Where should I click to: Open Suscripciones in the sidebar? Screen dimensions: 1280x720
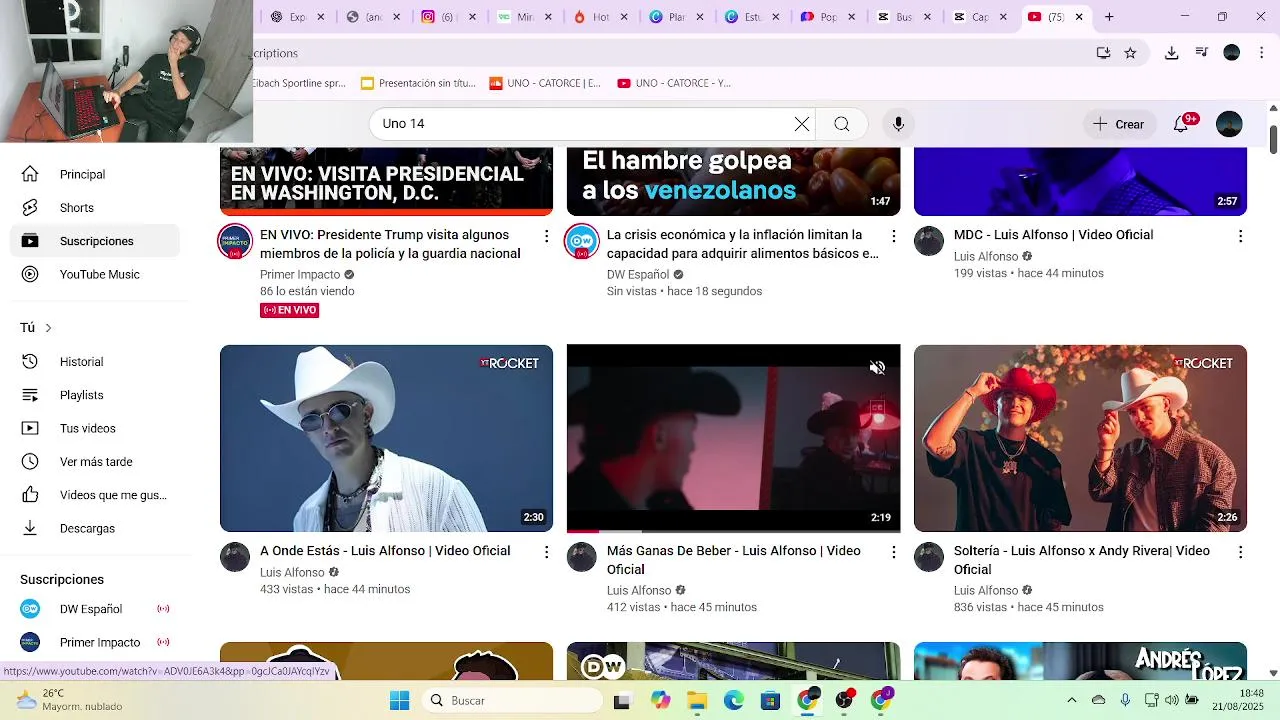coord(95,241)
